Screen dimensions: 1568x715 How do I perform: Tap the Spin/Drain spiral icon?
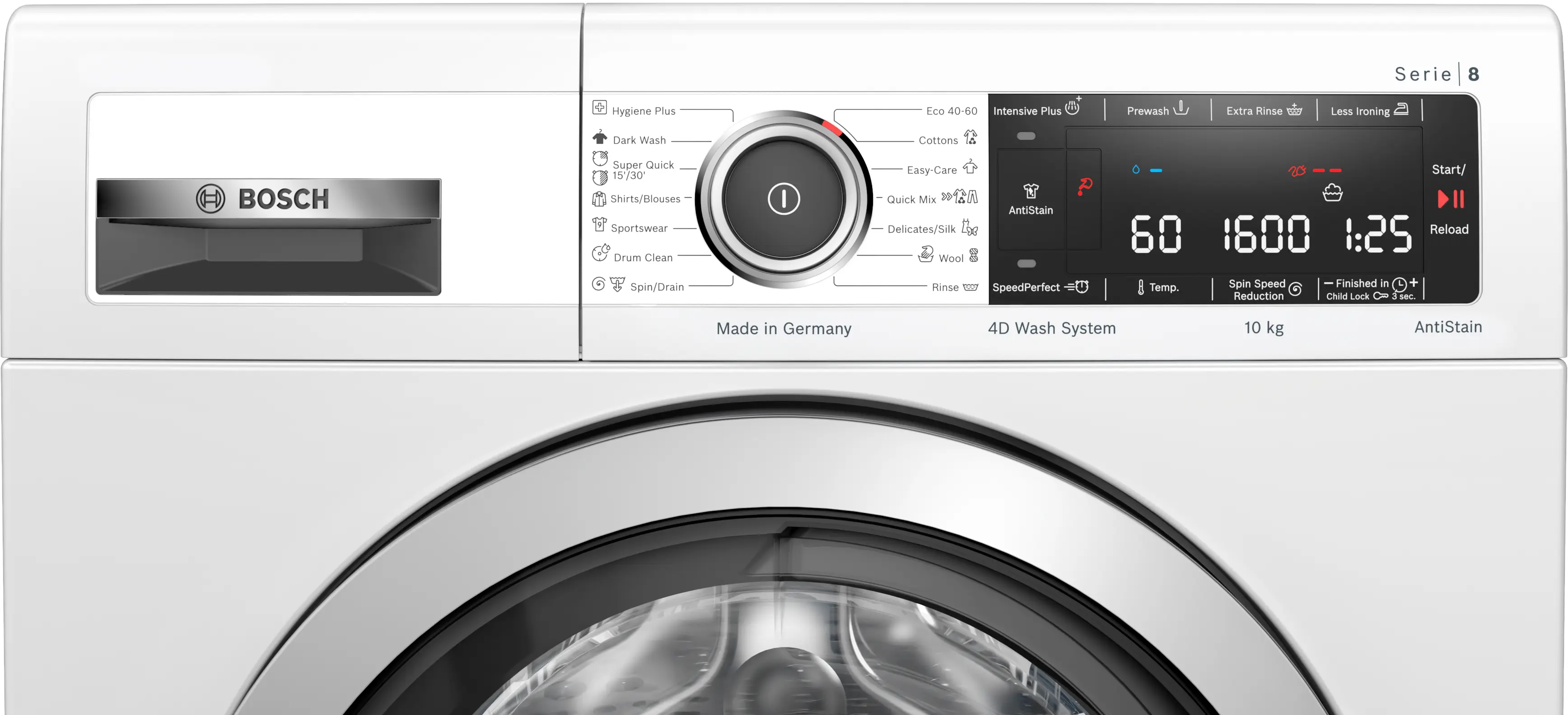(x=599, y=284)
